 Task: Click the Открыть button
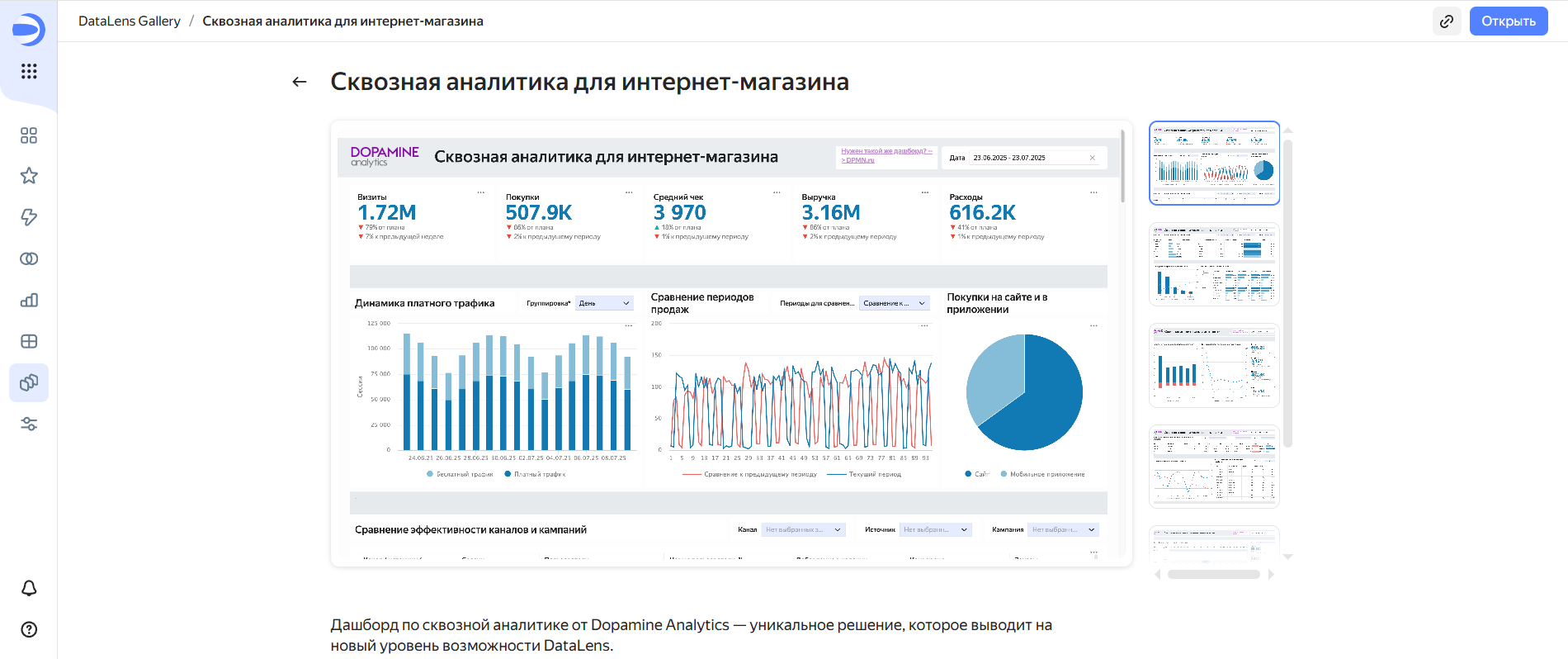pos(1508,21)
